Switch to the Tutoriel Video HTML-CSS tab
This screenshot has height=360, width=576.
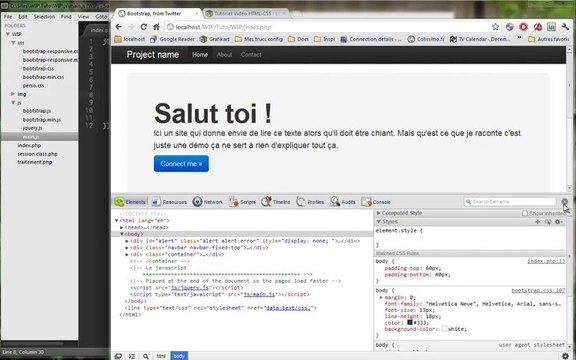coord(245,14)
